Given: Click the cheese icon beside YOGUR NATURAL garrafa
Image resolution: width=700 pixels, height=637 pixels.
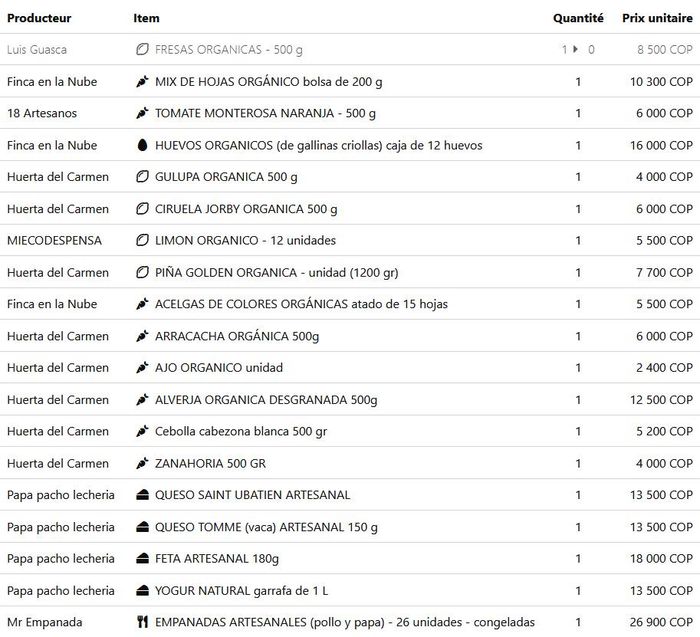Looking at the screenshot, I should [142, 590].
